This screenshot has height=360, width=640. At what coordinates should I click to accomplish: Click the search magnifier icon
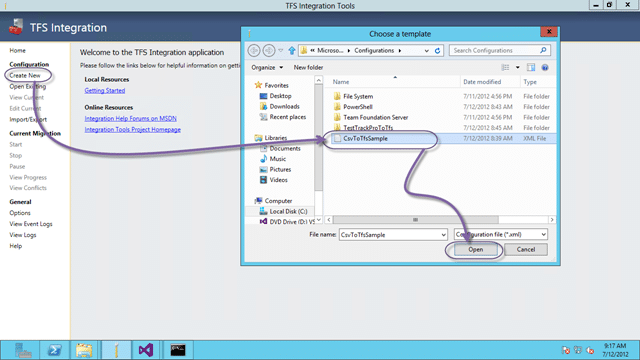pos(543,50)
